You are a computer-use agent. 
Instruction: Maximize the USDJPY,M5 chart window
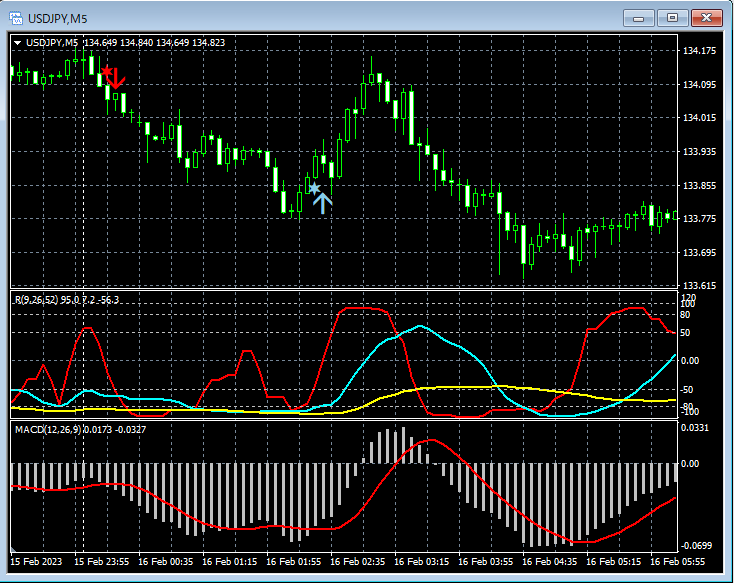coord(673,18)
